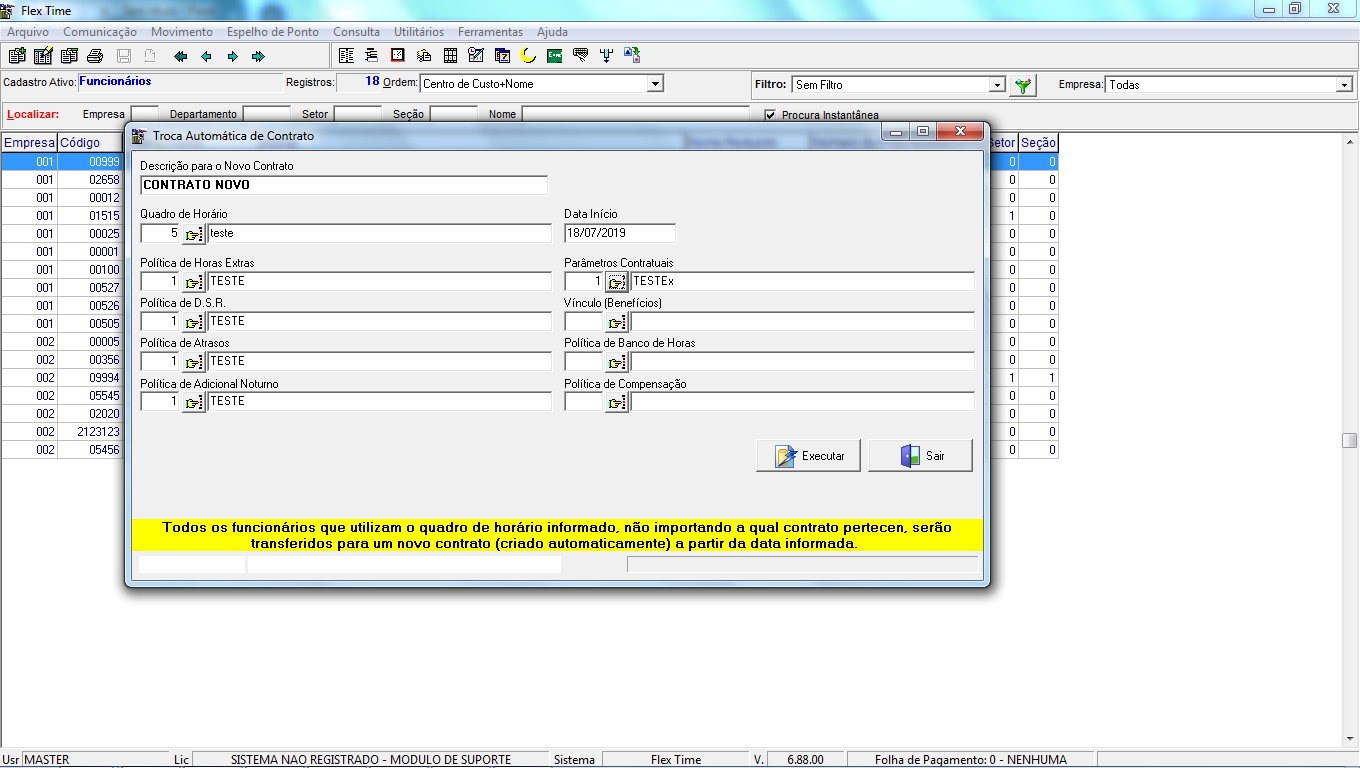Go to next record right arrow
Screen dimensions: 1360x768
coord(232,56)
